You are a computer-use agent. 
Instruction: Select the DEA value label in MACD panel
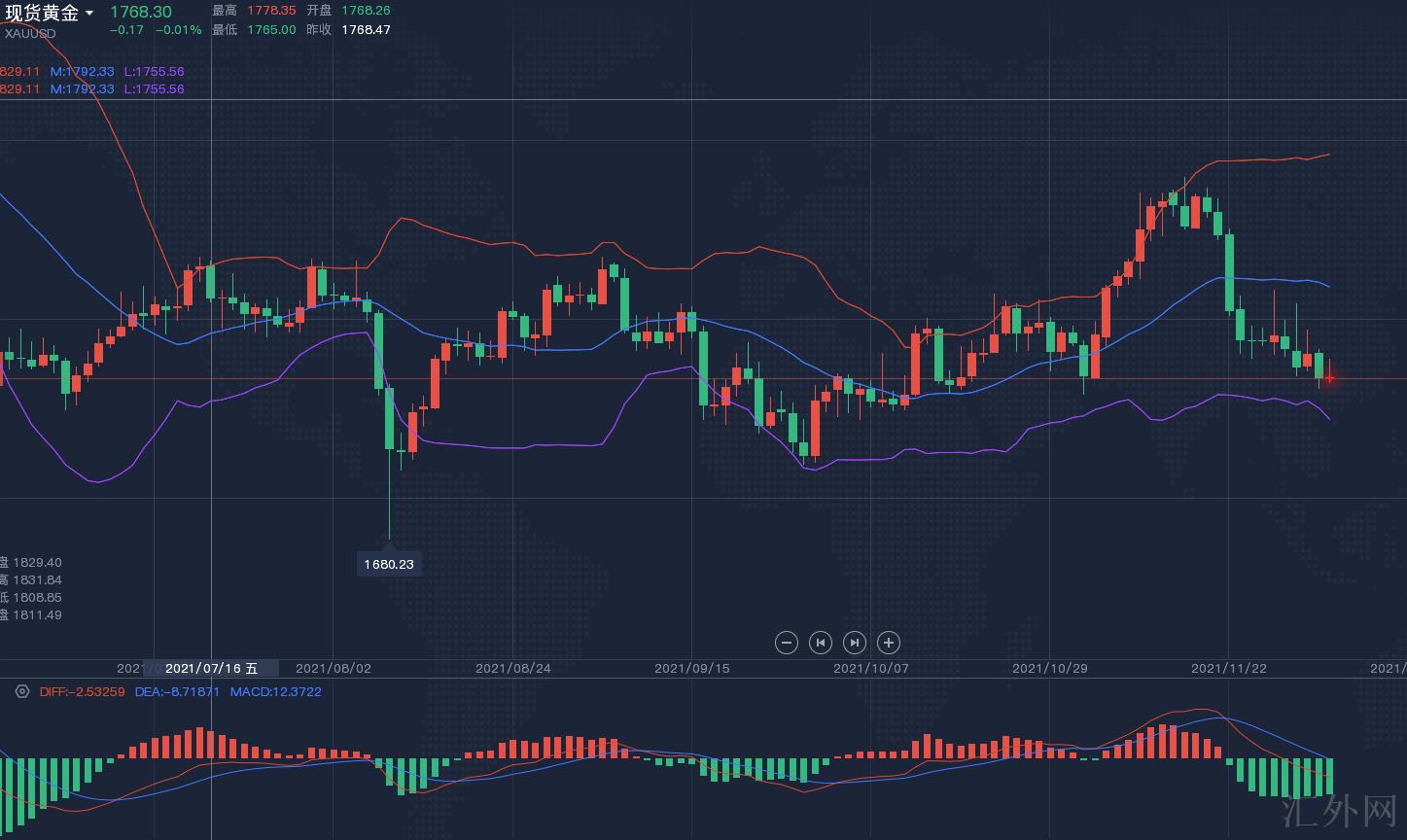click(177, 691)
